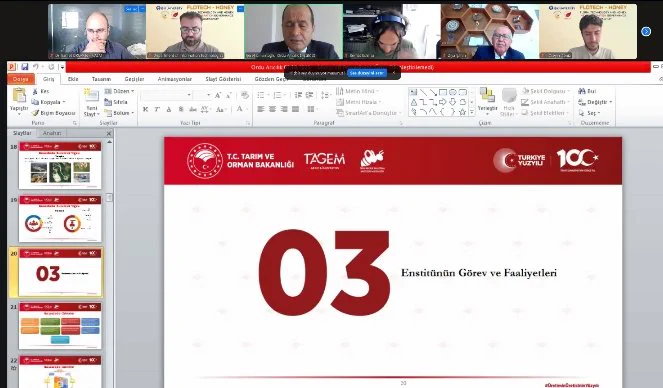Decrease list indent level
Screen dimensions: 663x388
[298, 96]
